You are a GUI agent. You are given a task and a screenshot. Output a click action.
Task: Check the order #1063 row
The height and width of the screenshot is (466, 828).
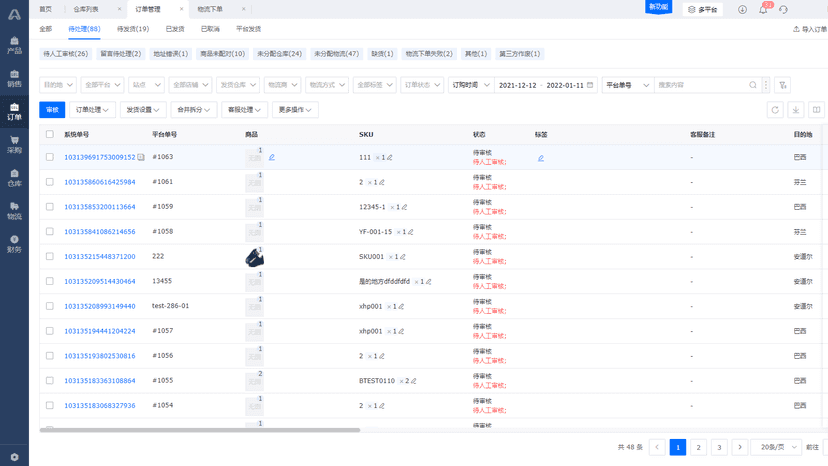point(50,157)
